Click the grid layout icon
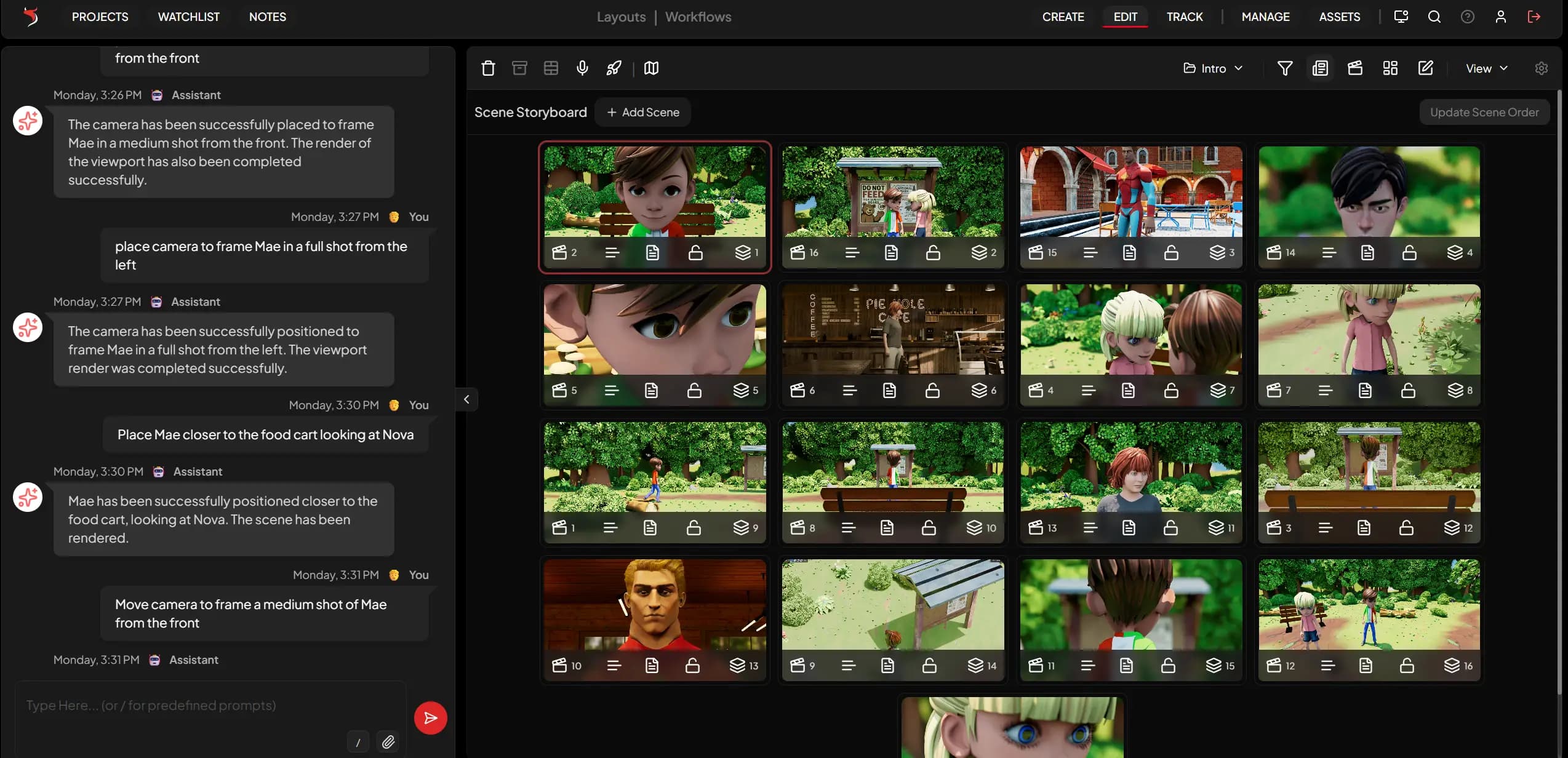This screenshot has width=1568, height=758. coord(1390,68)
